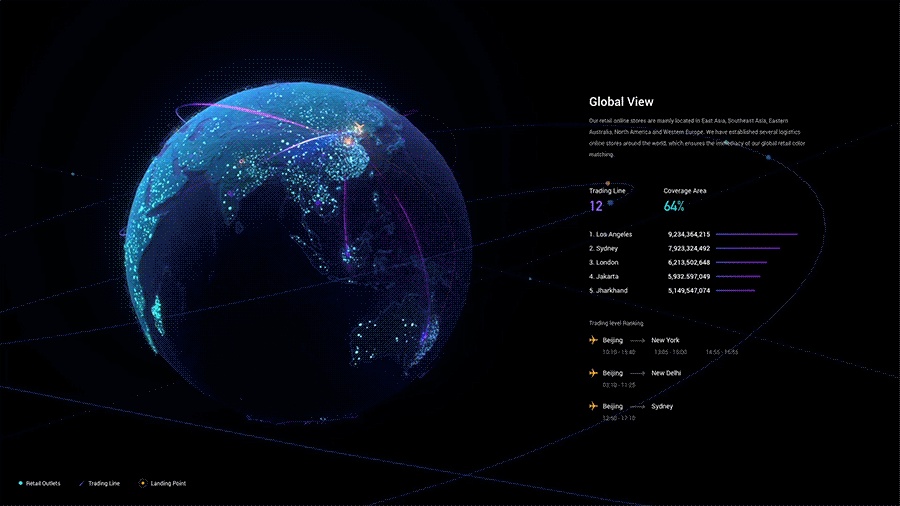Click the Trading level Ranking heading
This screenshot has height=506, width=900.
[x=616, y=323]
